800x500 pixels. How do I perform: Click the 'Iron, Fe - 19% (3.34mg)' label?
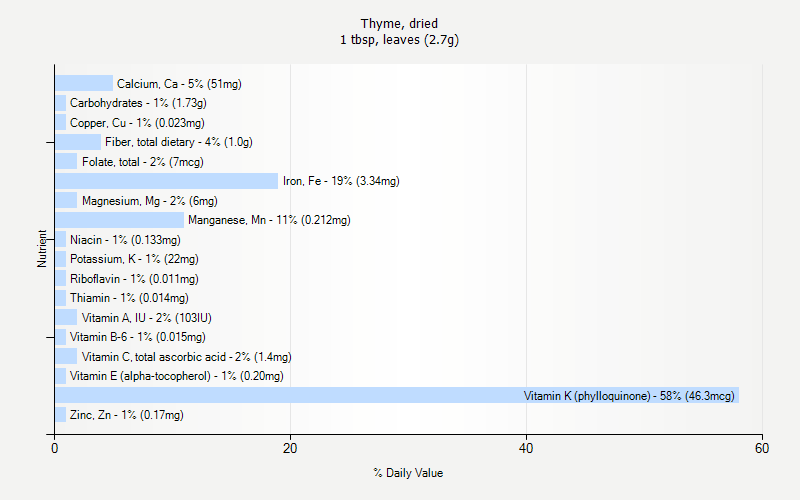341,181
